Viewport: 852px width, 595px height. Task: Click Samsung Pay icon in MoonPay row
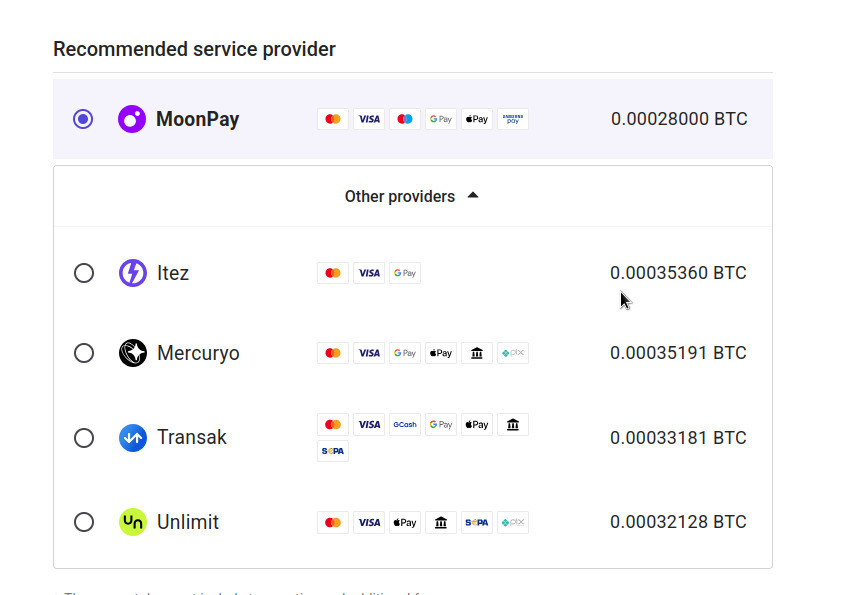[512, 119]
